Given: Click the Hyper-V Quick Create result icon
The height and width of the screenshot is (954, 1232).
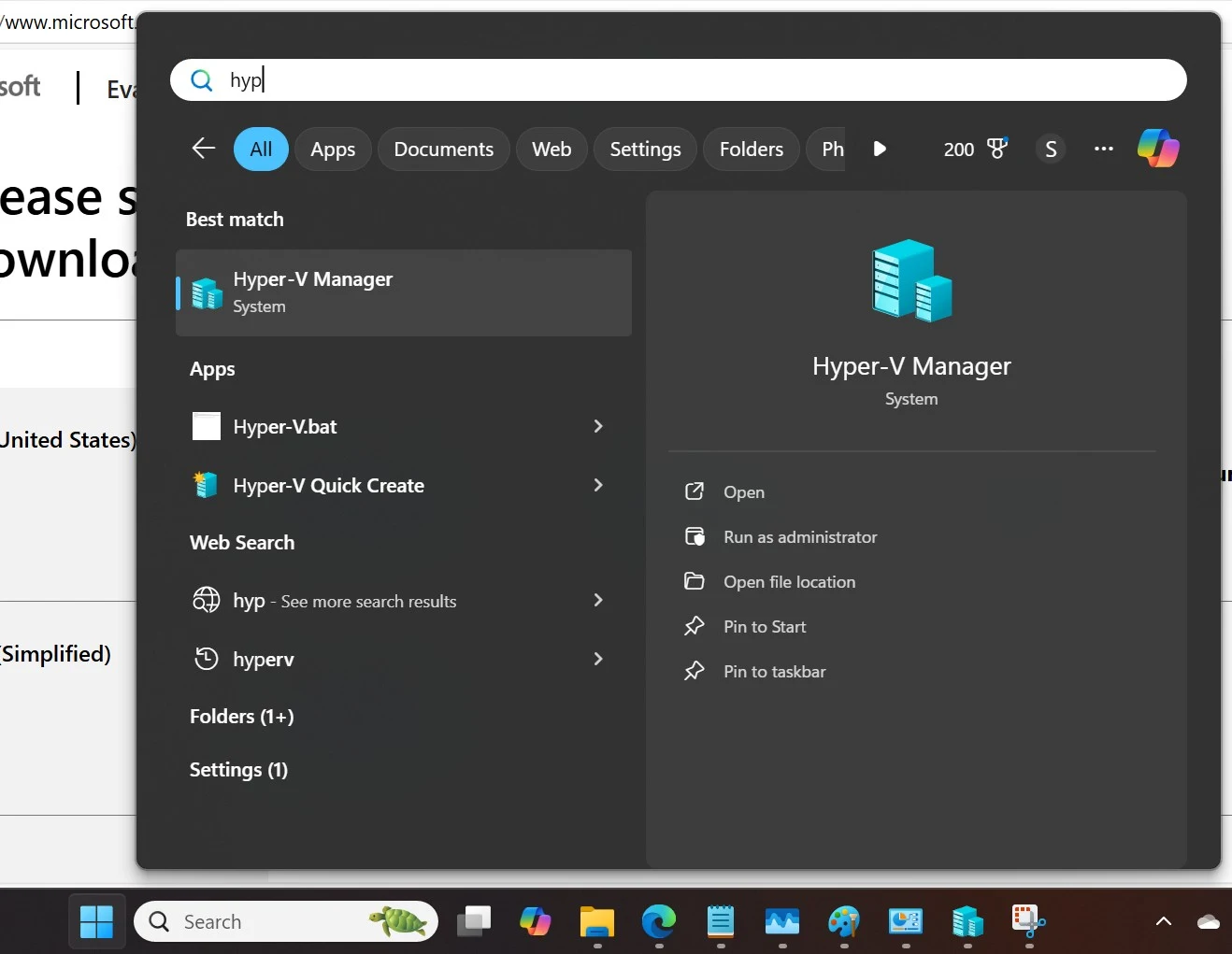Looking at the screenshot, I should (206, 485).
